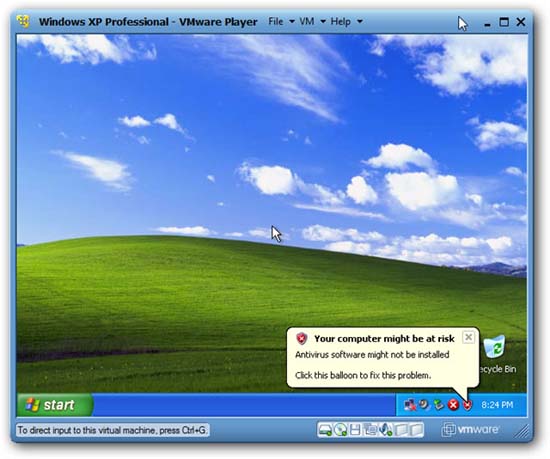Open the Help menu
550x459 pixels.
[x=340, y=22]
